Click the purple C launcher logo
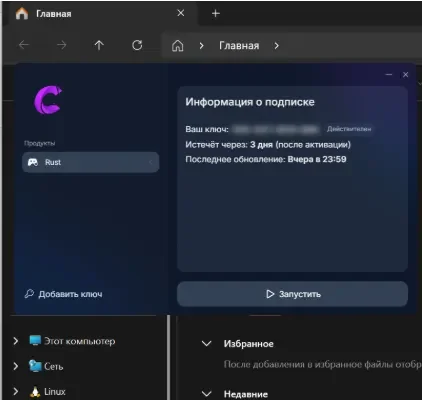 click(48, 100)
